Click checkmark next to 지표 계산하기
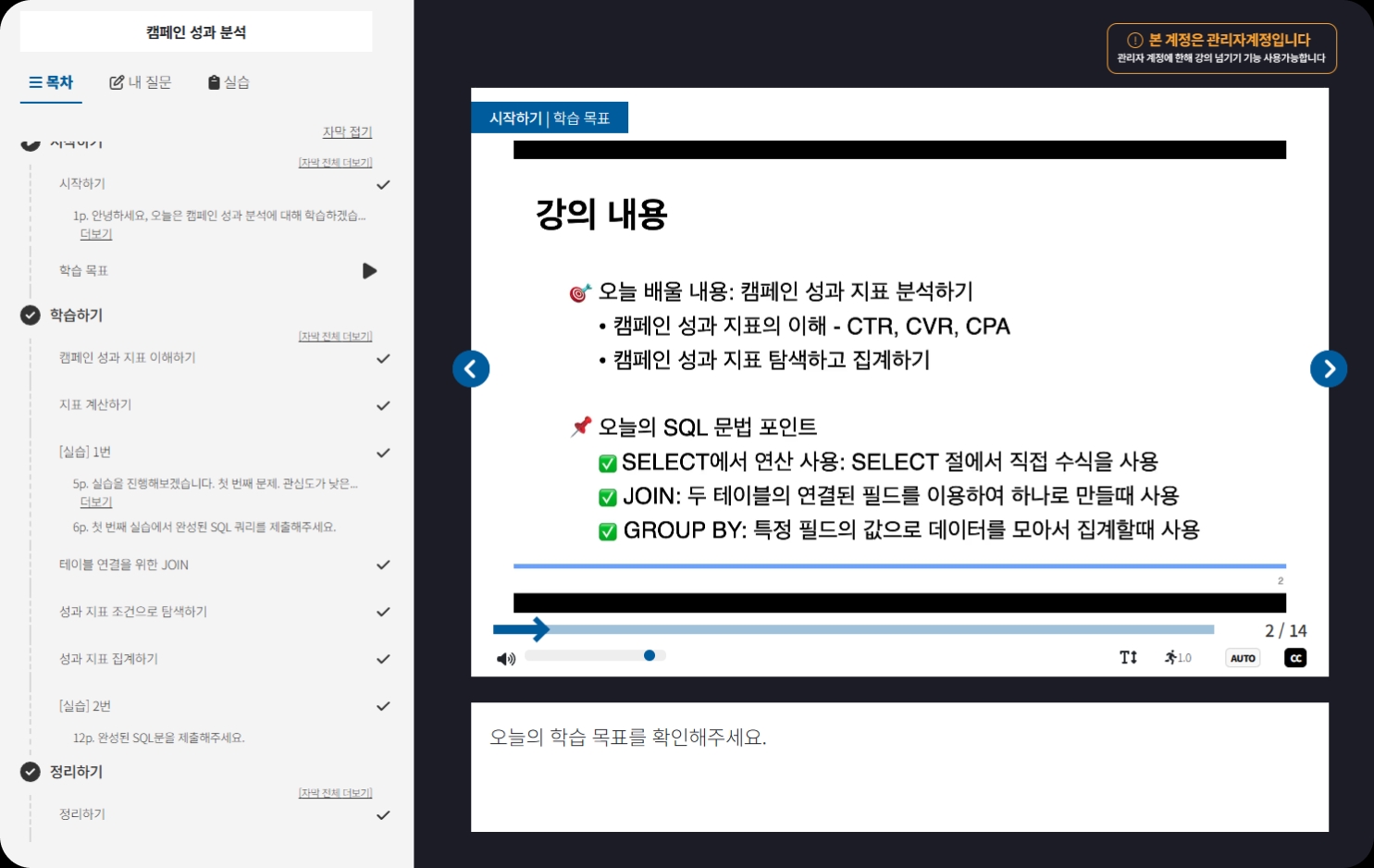The height and width of the screenshot is (868, 1374). [x=383, y=406]
